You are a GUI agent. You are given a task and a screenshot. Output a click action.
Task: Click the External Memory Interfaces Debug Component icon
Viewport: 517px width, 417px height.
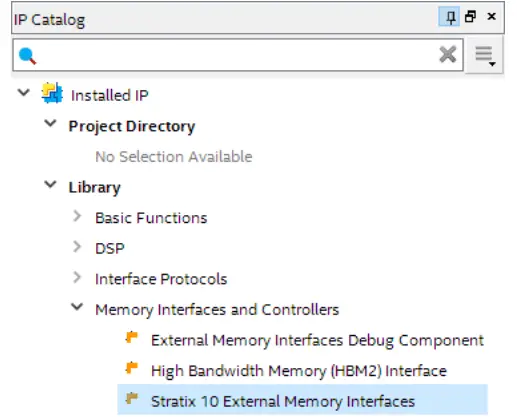click(132, 337)
